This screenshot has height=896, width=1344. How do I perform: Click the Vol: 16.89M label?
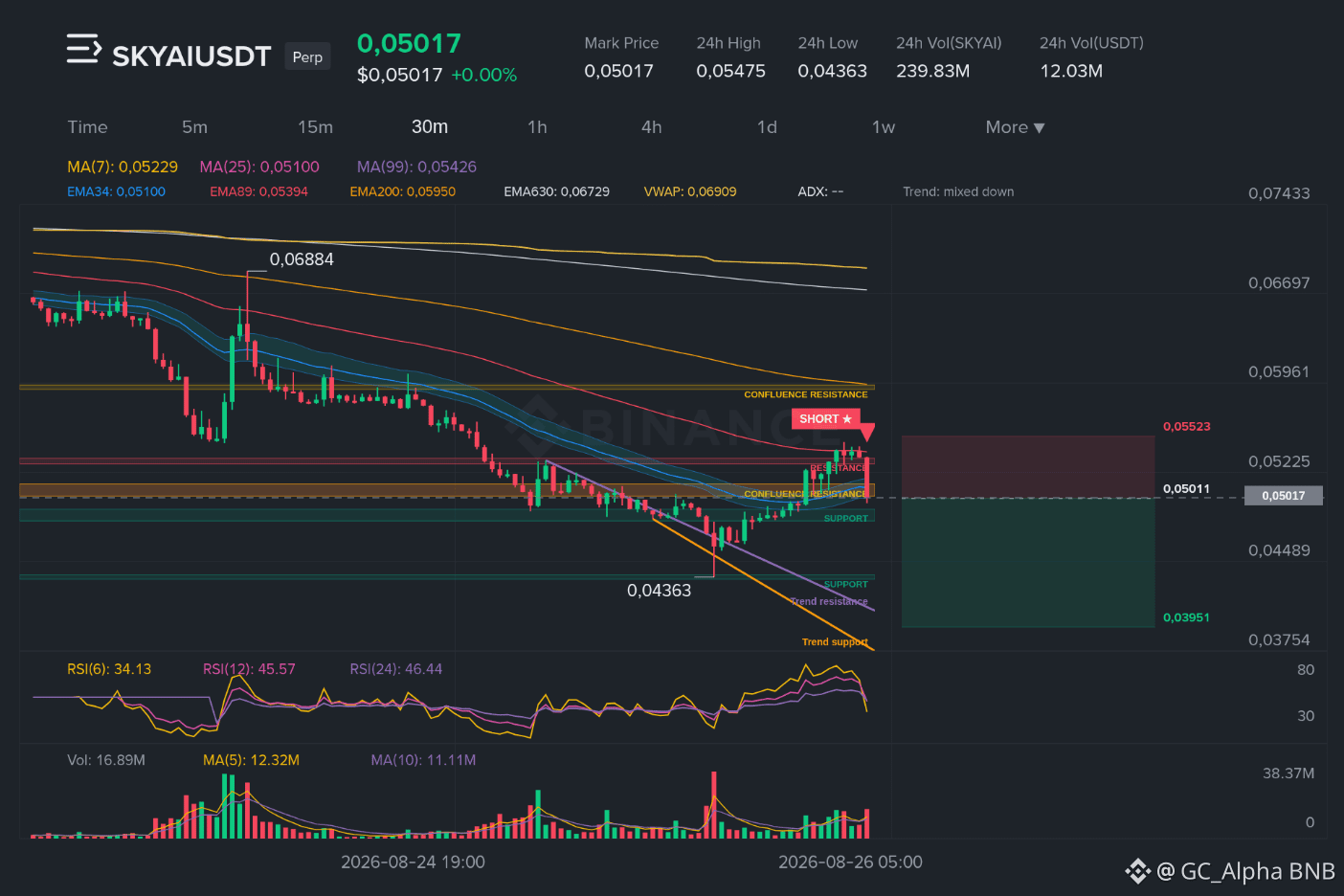coord(106,760)
